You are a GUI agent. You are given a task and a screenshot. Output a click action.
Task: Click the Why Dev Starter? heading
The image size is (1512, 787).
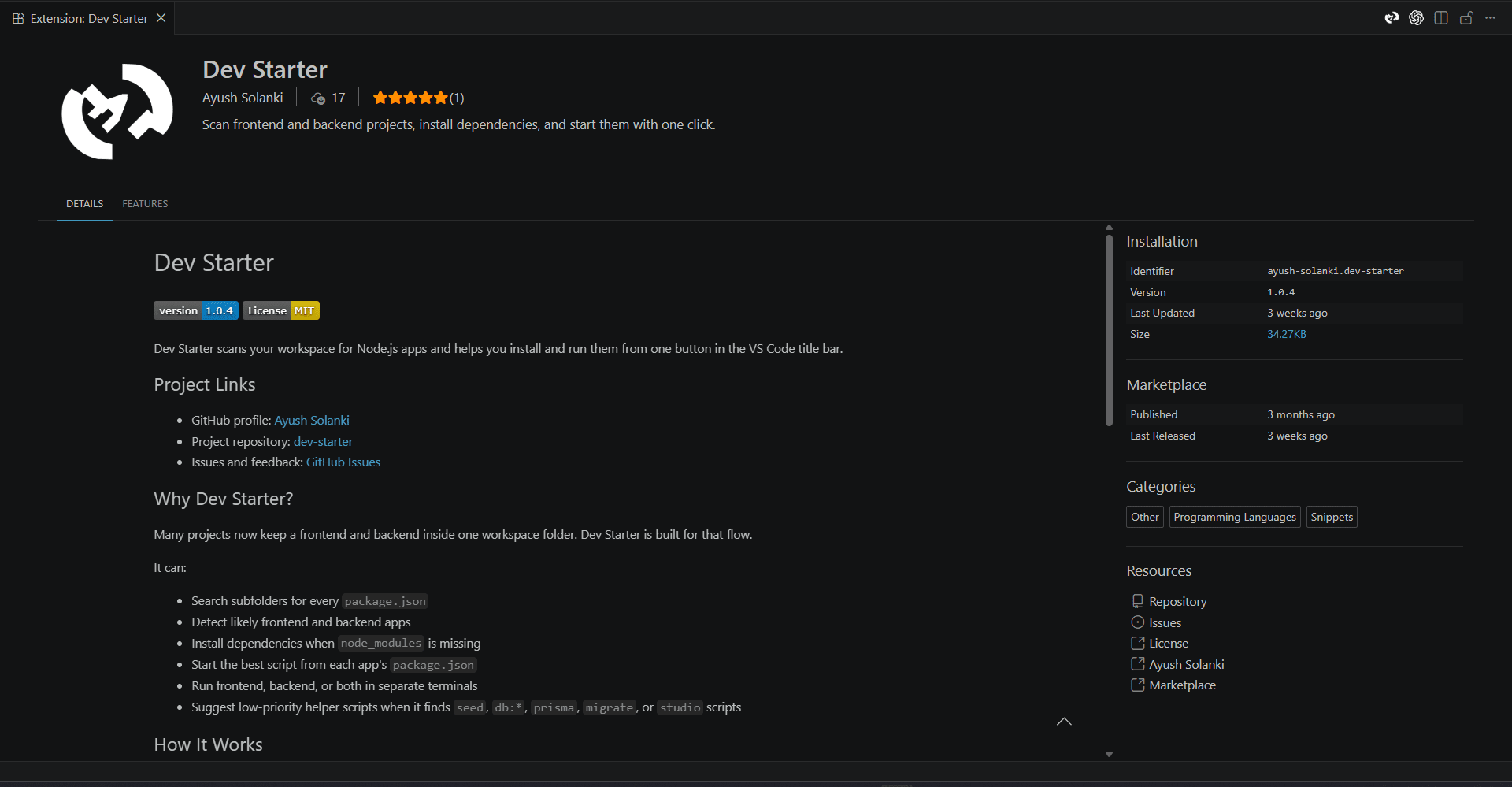tap(224, 499)
